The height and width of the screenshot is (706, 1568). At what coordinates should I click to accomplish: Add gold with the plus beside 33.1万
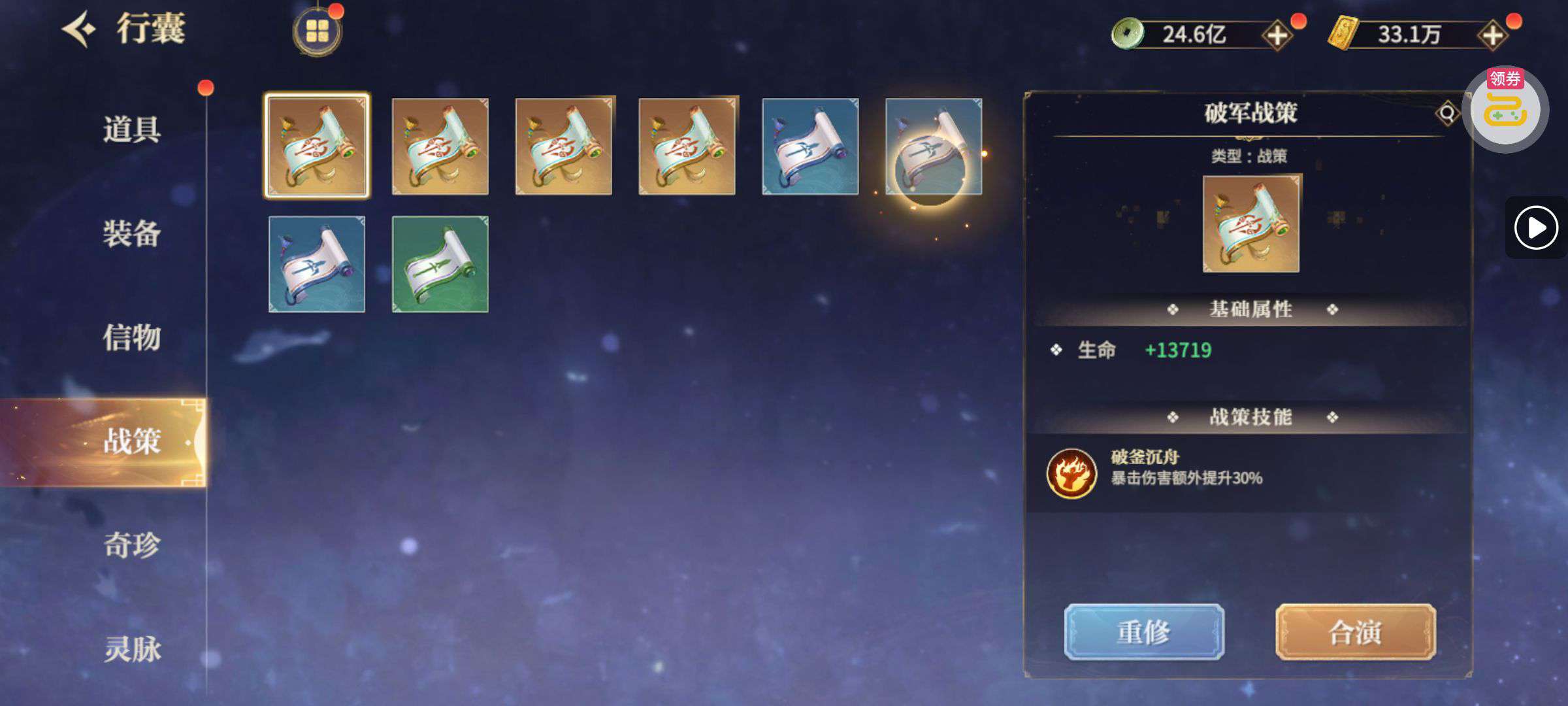coord(1493,35)
